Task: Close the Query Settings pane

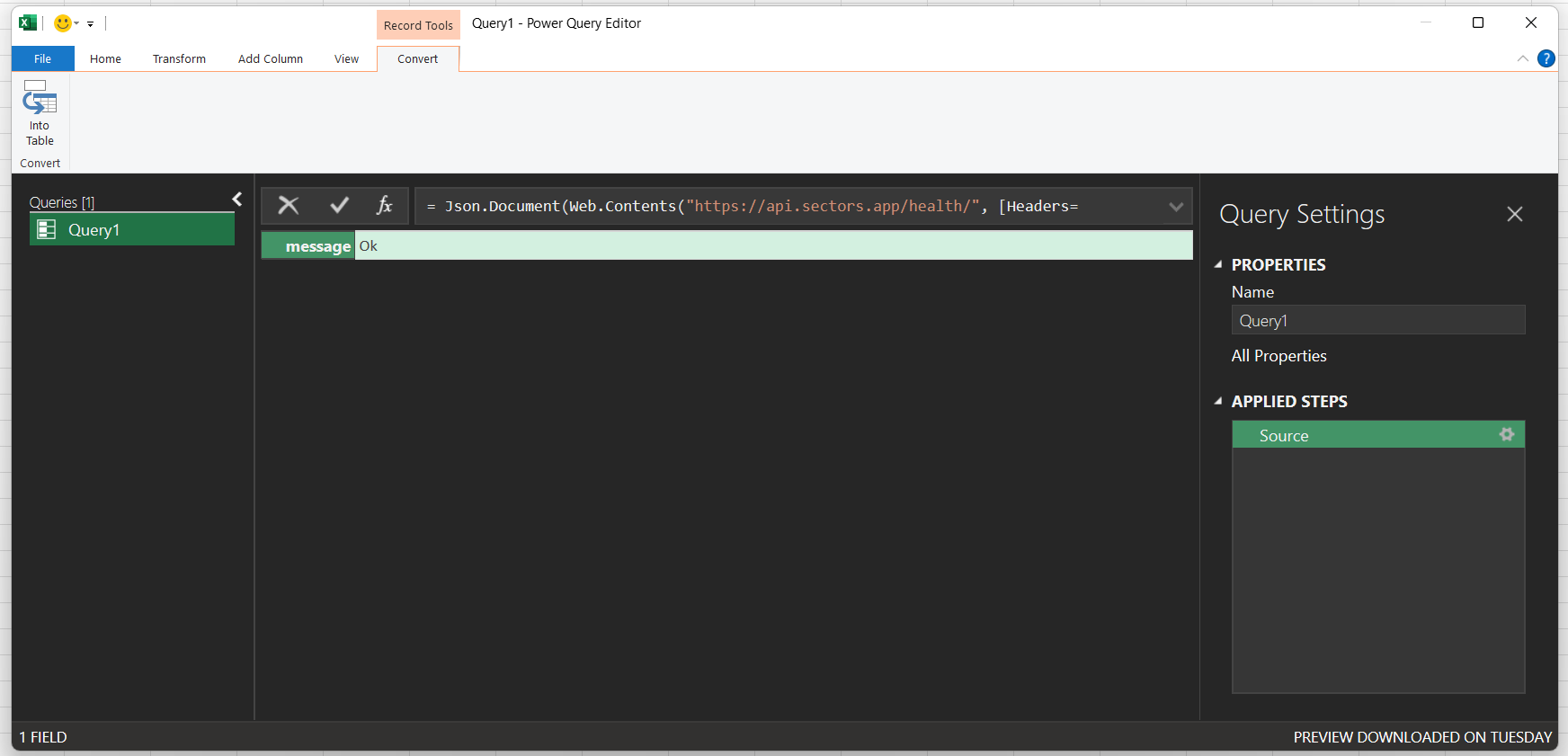Action: click(x=1515, y=214)
